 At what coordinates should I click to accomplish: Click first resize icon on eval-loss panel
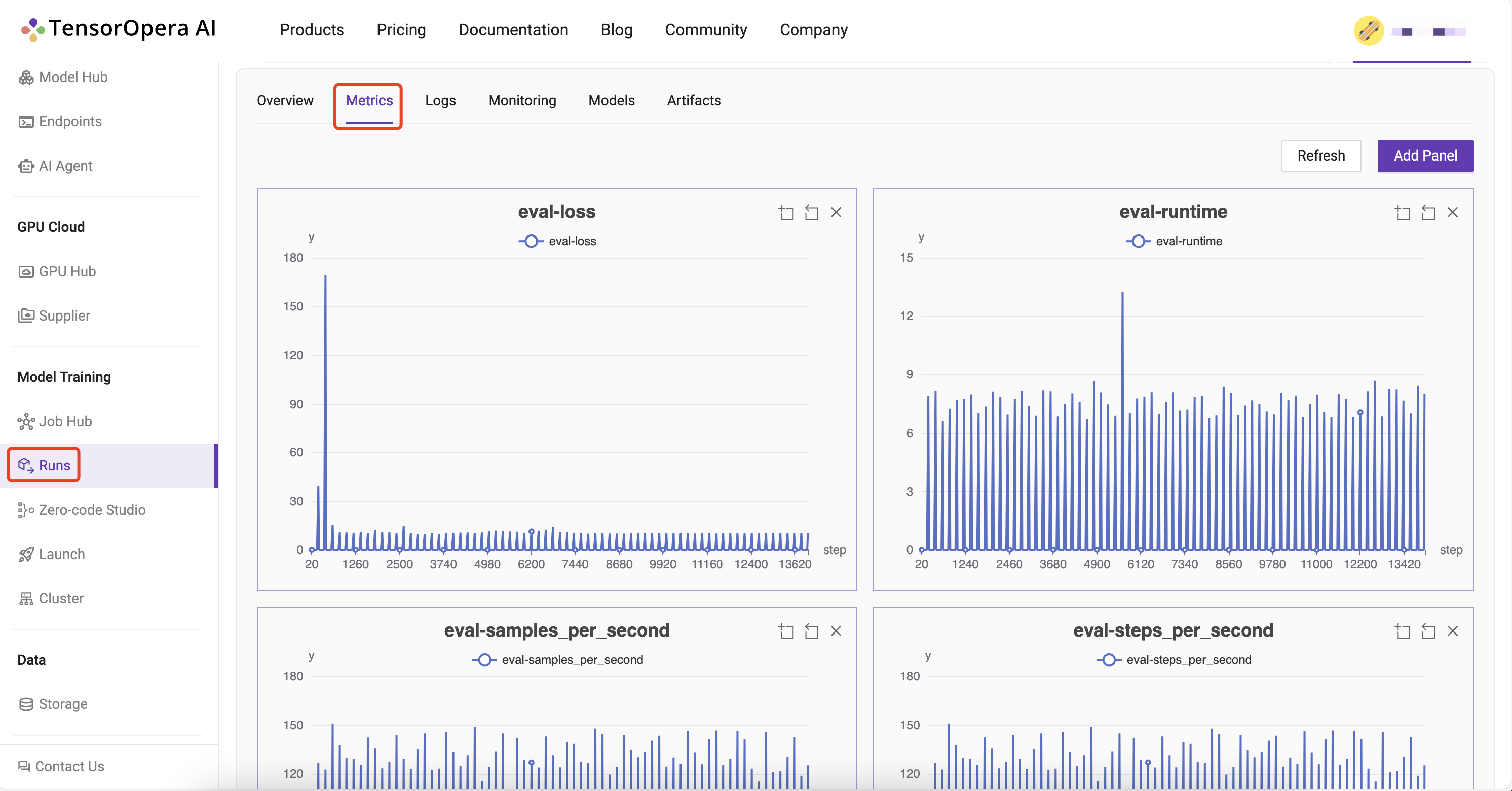pyautogui.click(x=786, y=212)
